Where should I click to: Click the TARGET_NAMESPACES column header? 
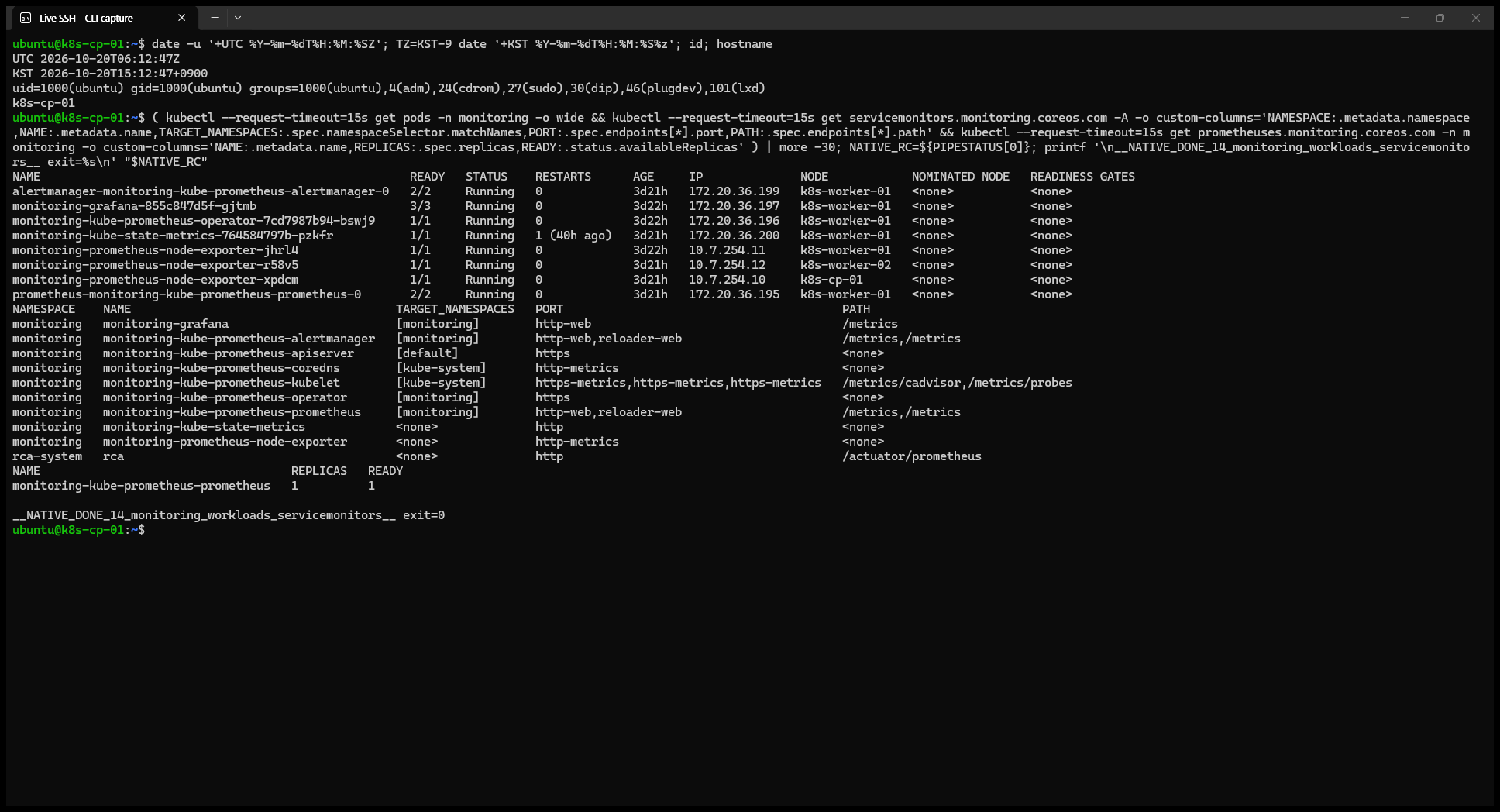[x=455, y=309]
